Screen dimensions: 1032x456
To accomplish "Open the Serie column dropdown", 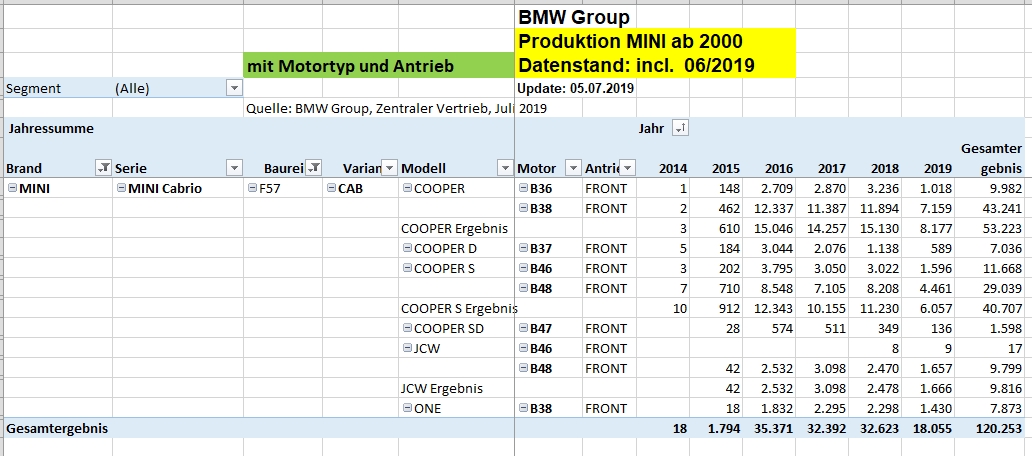I will (233, 168).
